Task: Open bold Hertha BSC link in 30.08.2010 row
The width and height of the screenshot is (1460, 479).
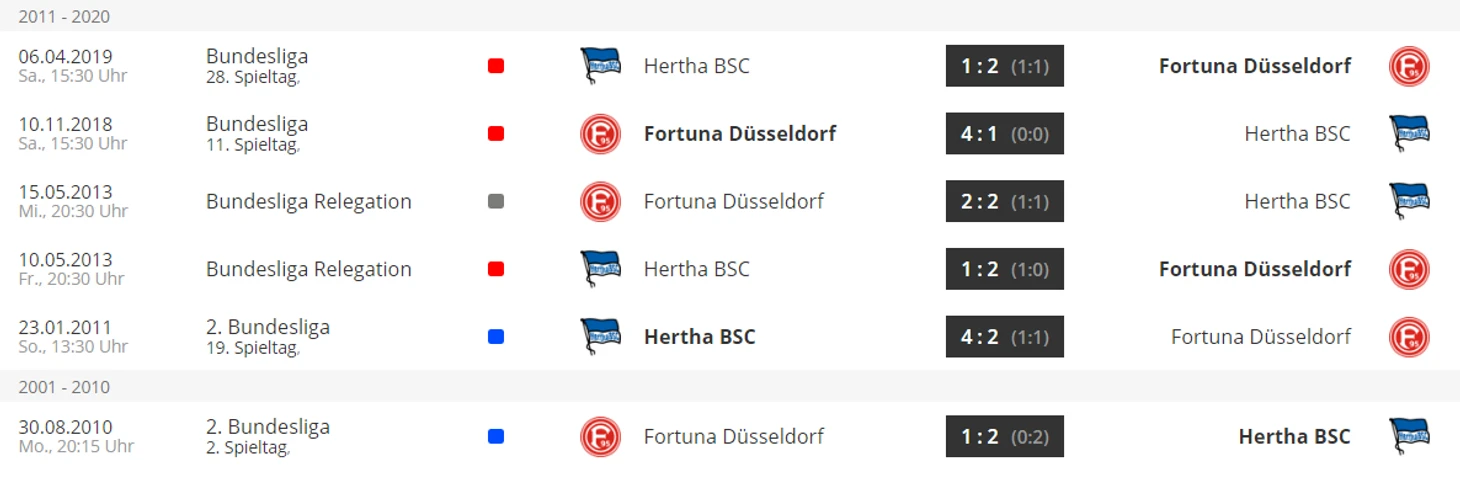Action: [x=1294, y=437]
